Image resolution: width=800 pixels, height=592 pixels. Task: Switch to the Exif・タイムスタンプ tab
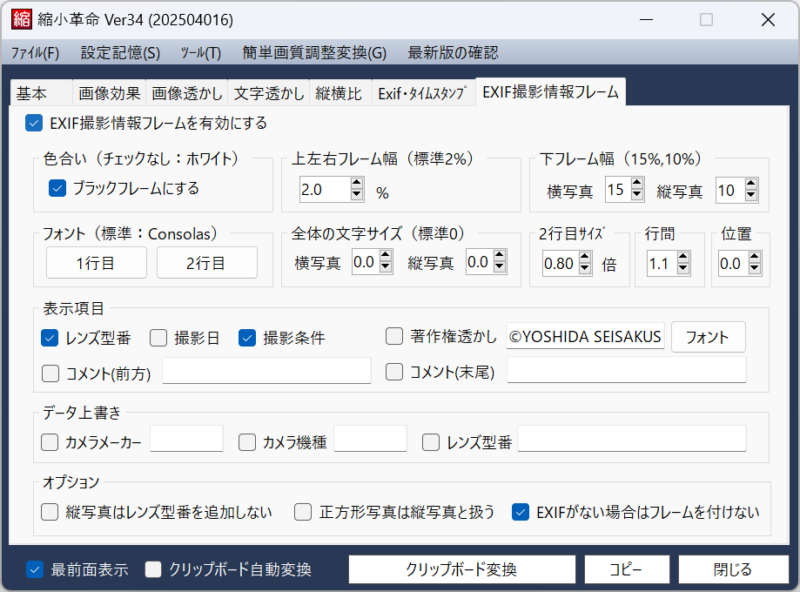[x=423, y=93]
